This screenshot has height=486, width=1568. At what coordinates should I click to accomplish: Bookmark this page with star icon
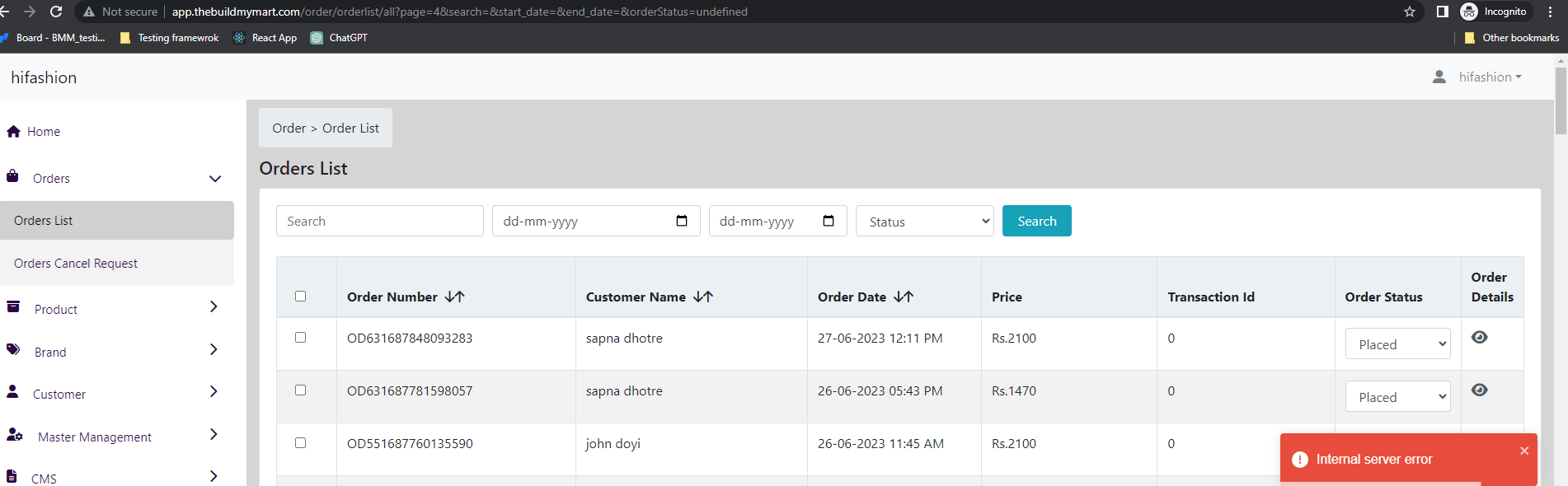coord(1410,12)
